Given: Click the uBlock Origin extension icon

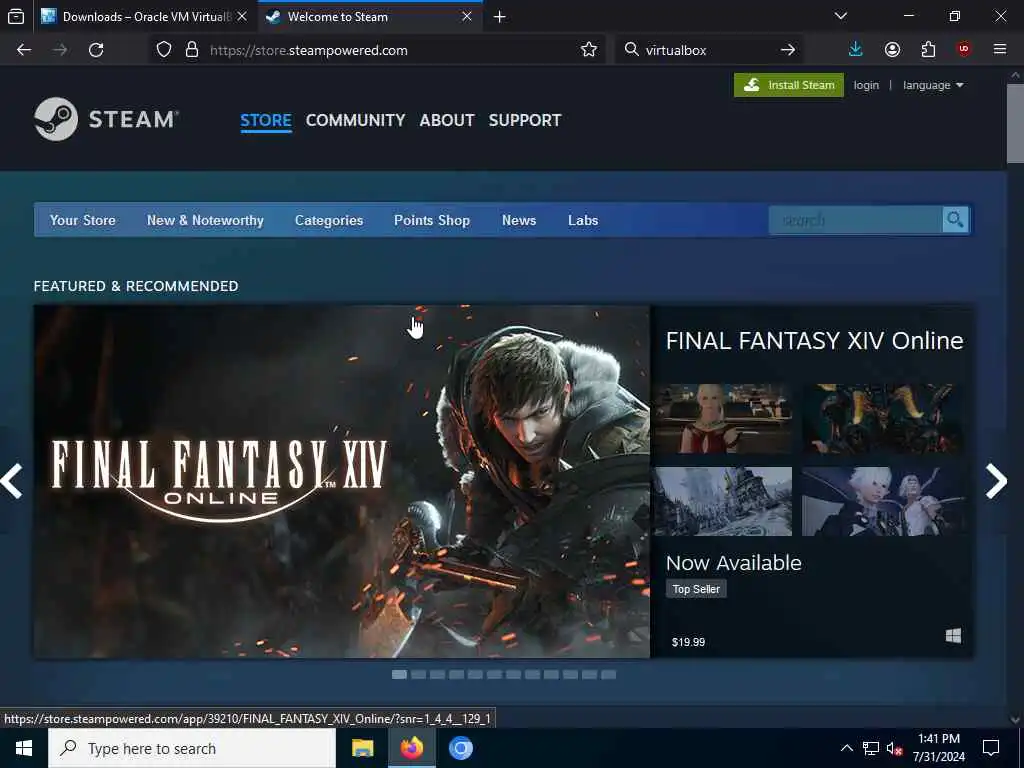Looking at the screenshot, I should click(964, 50).
